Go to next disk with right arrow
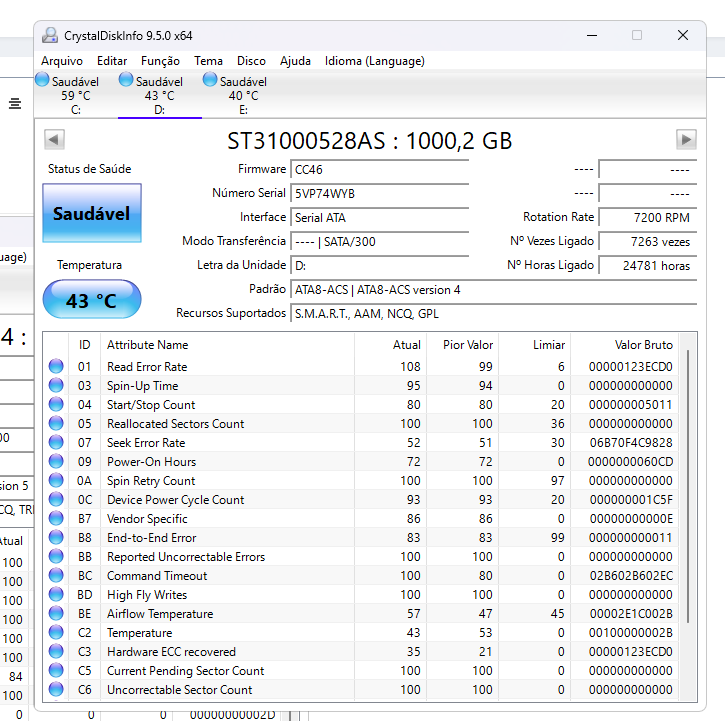 [x=686, y=140]
